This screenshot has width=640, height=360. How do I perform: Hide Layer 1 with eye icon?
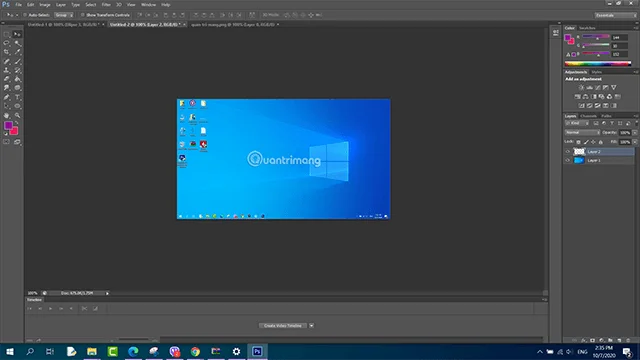(x=567, y=160)
